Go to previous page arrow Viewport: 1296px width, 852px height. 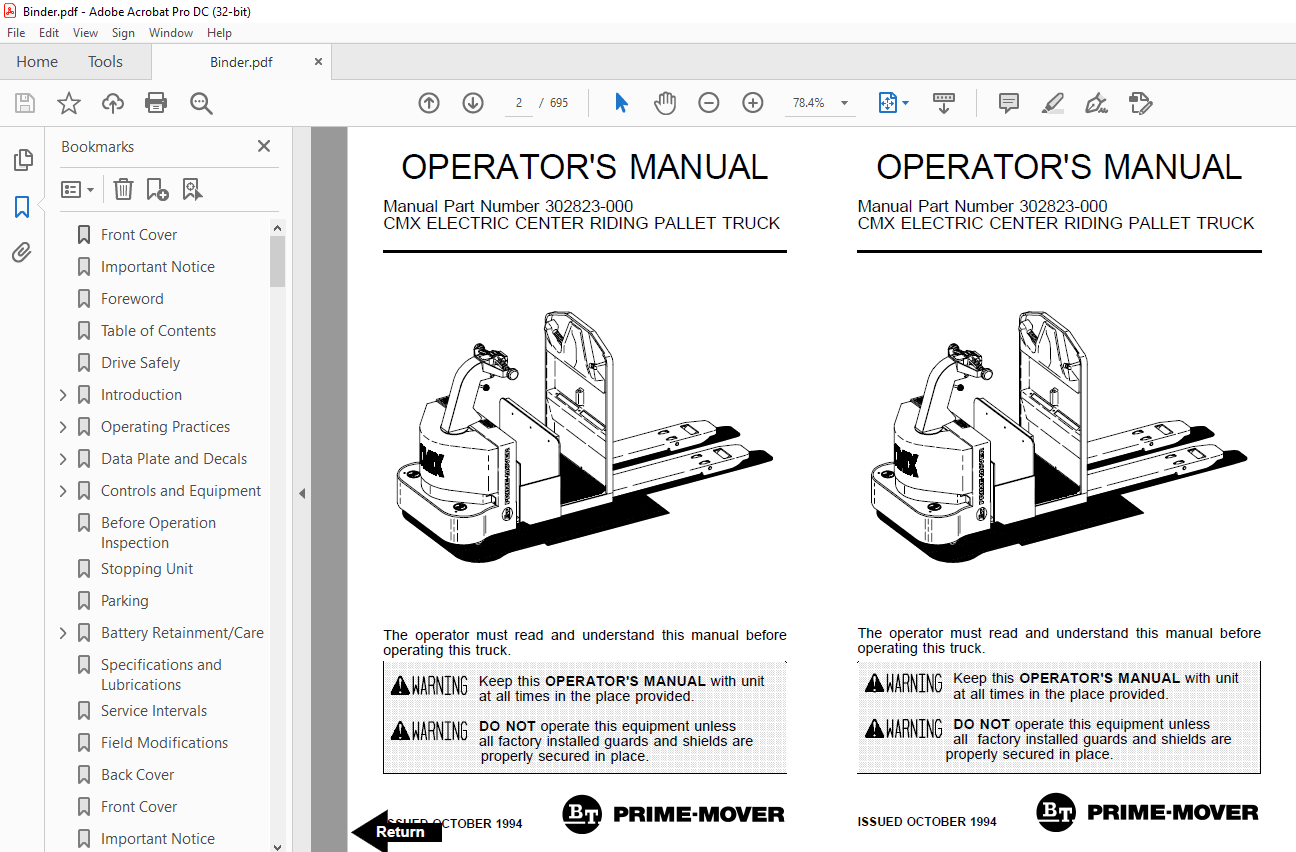429,103
